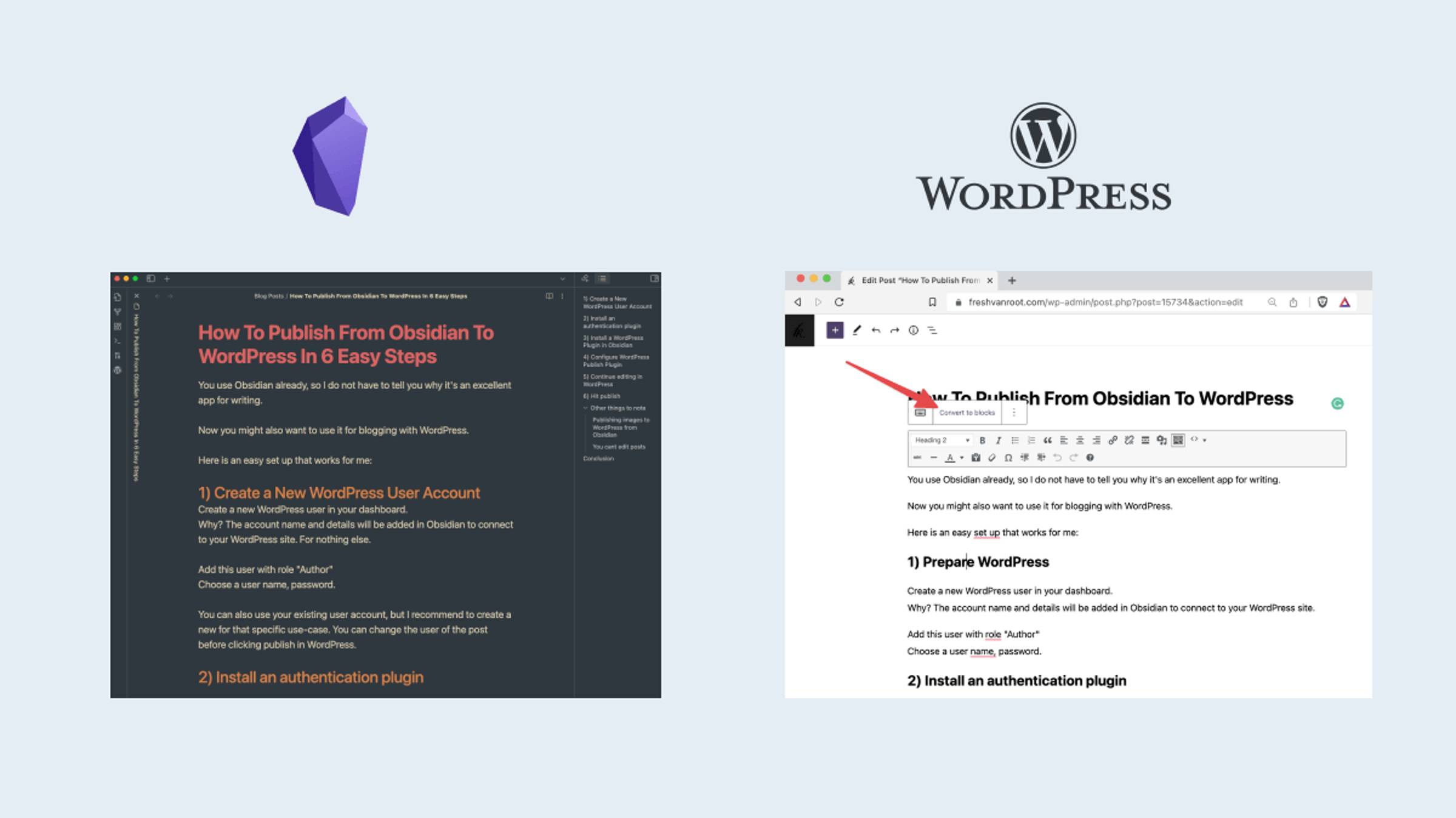Screen dimensions: 1456x818
Task: Open Obsidian command palette ribbon icon
Action: pos(118,341)
